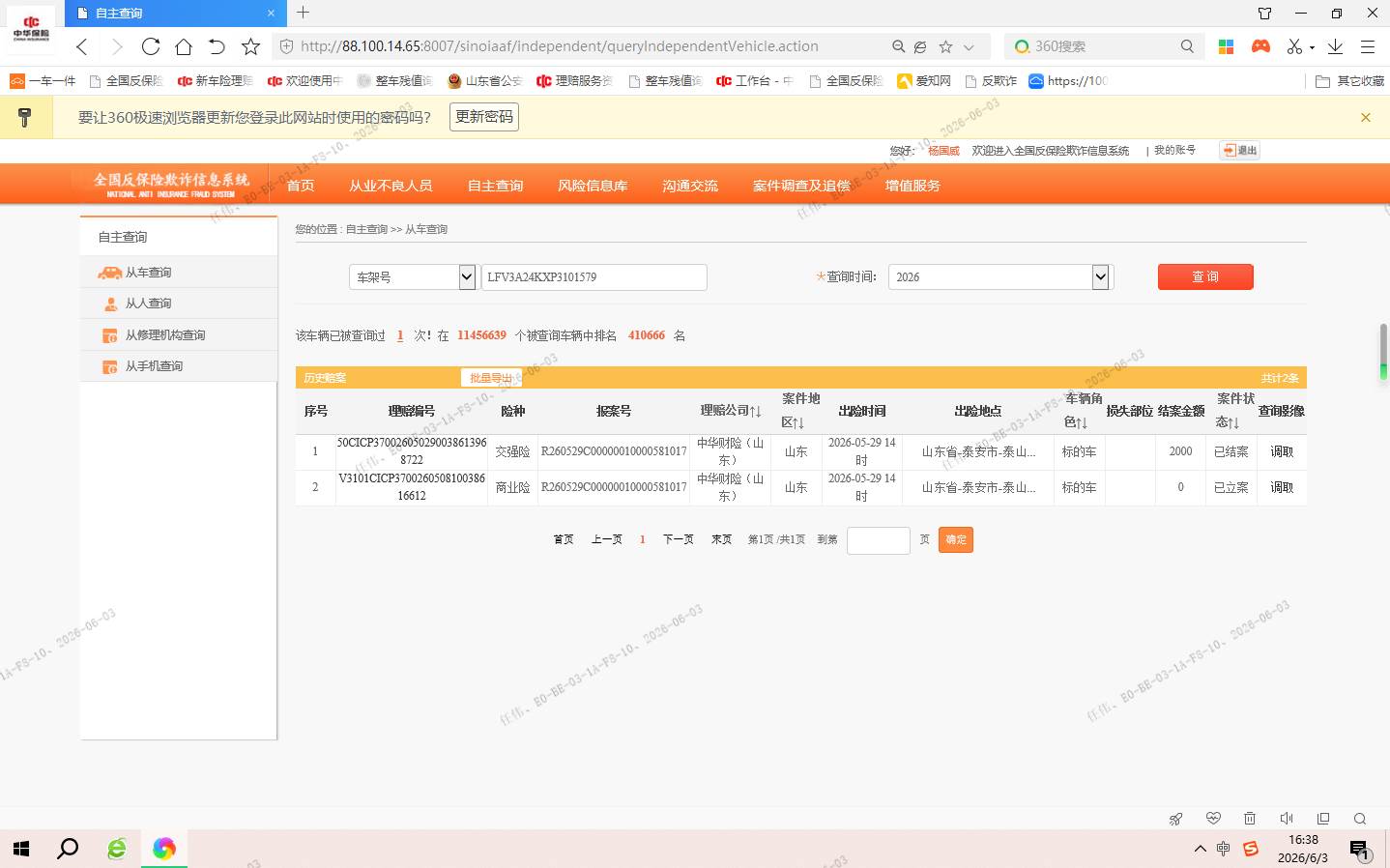Click the rocket accelerator icon in status bar
This screenshot has width=1390, height=868.
1176,819
